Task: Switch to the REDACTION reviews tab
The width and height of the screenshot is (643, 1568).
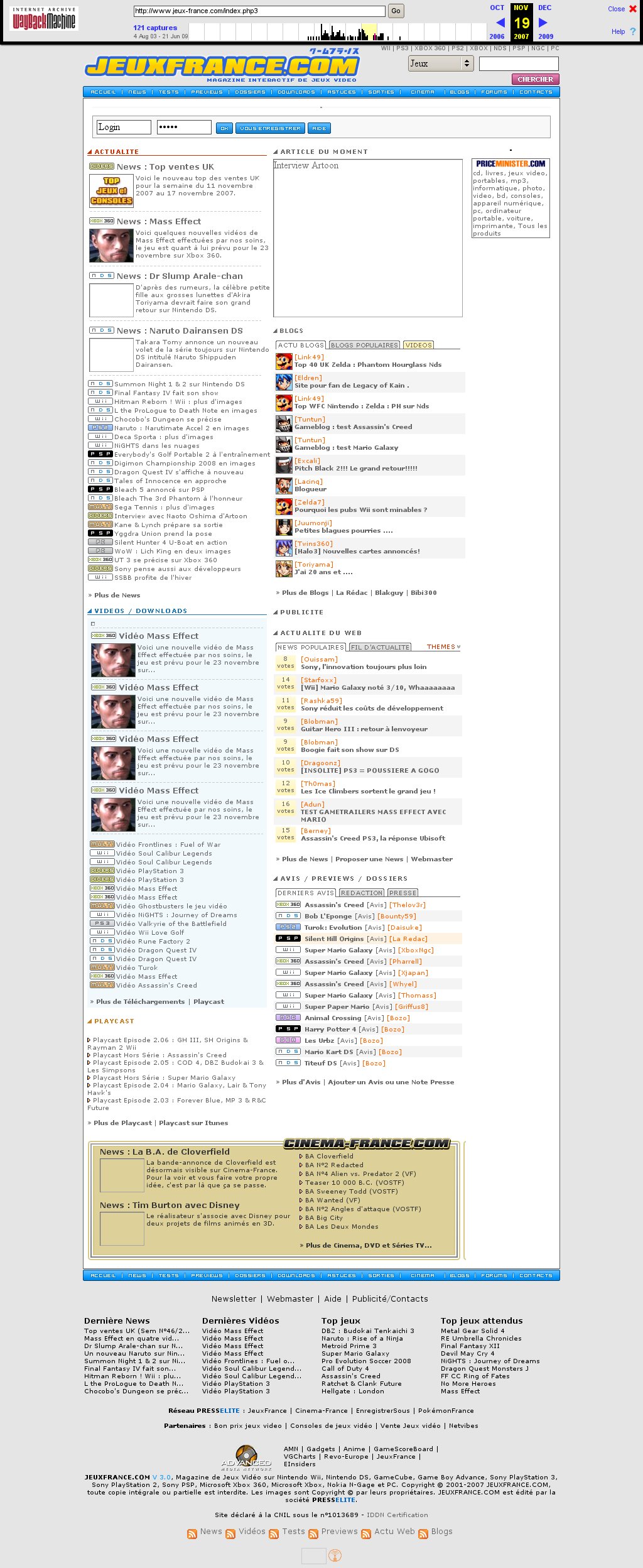Action: pyautogui.click(x=362, y=893)
